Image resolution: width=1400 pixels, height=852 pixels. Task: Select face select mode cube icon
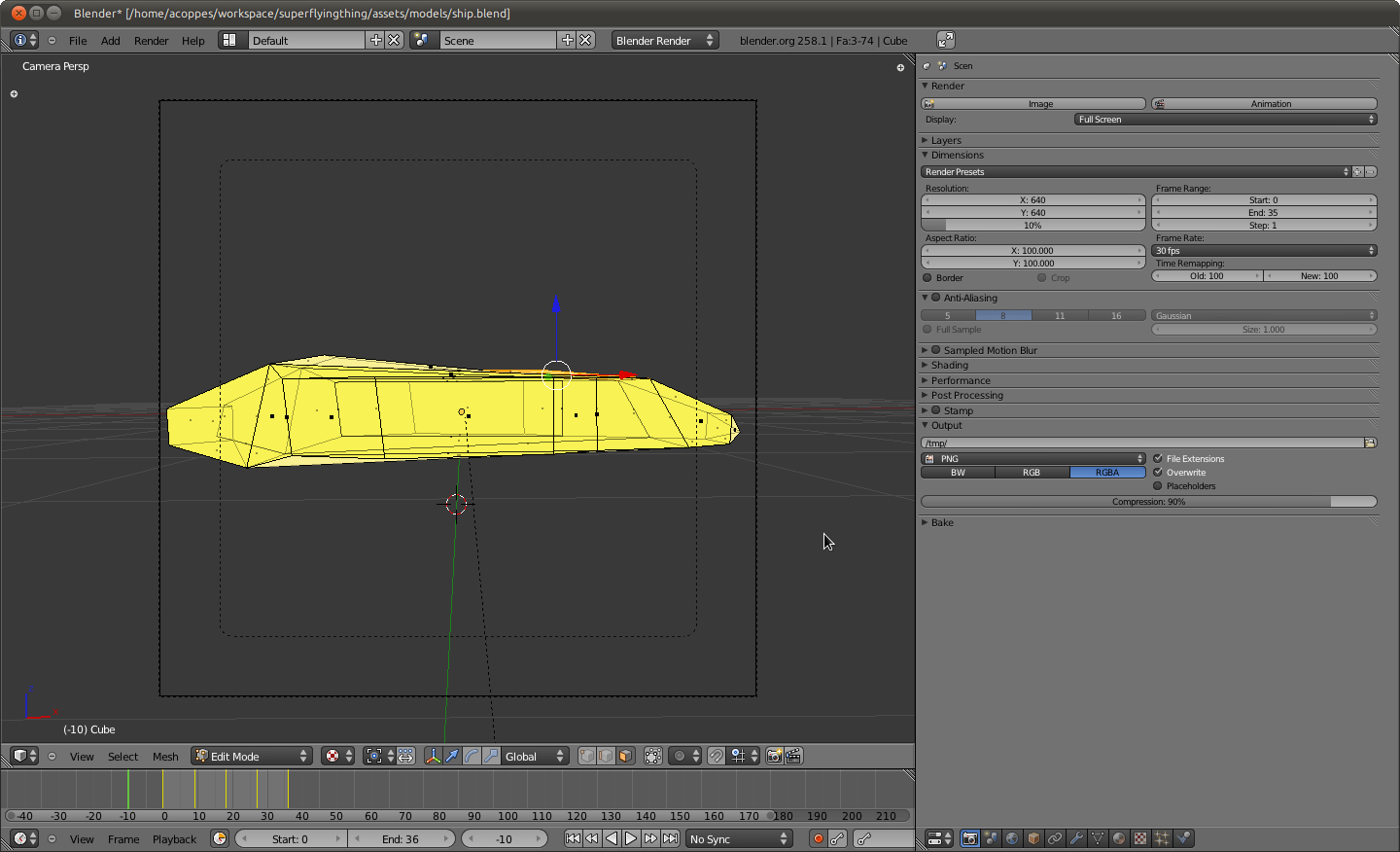coord(625,756)
